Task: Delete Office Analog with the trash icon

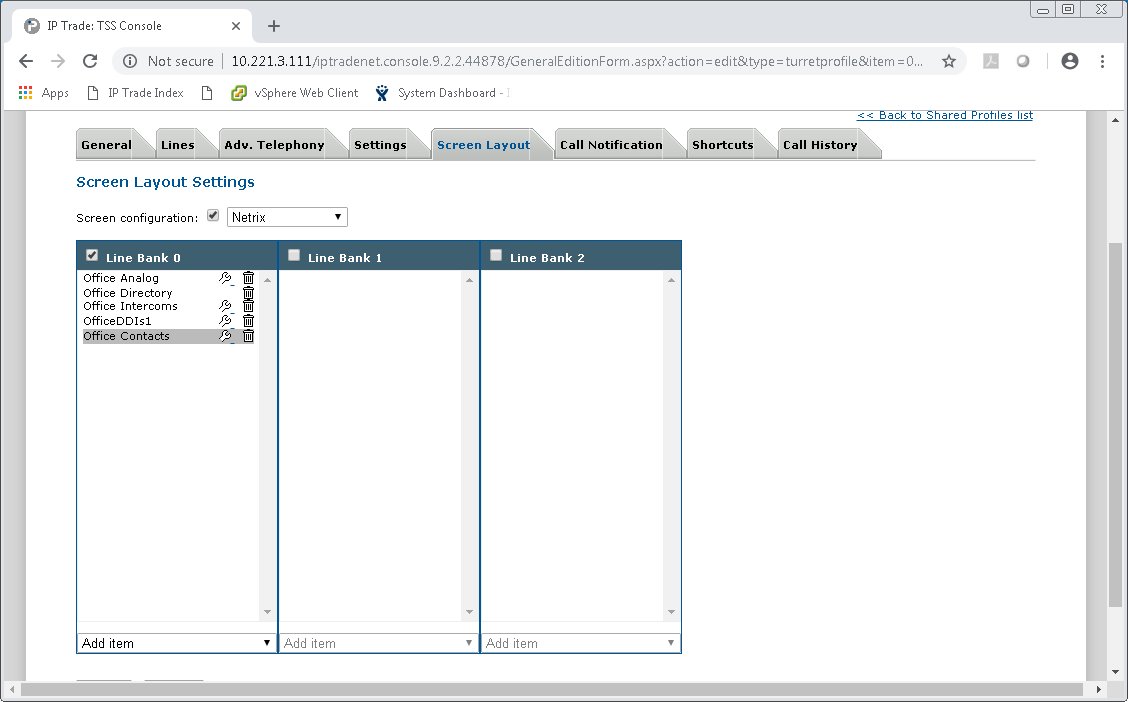Action: pyautogui.click(x=248, y=278)
